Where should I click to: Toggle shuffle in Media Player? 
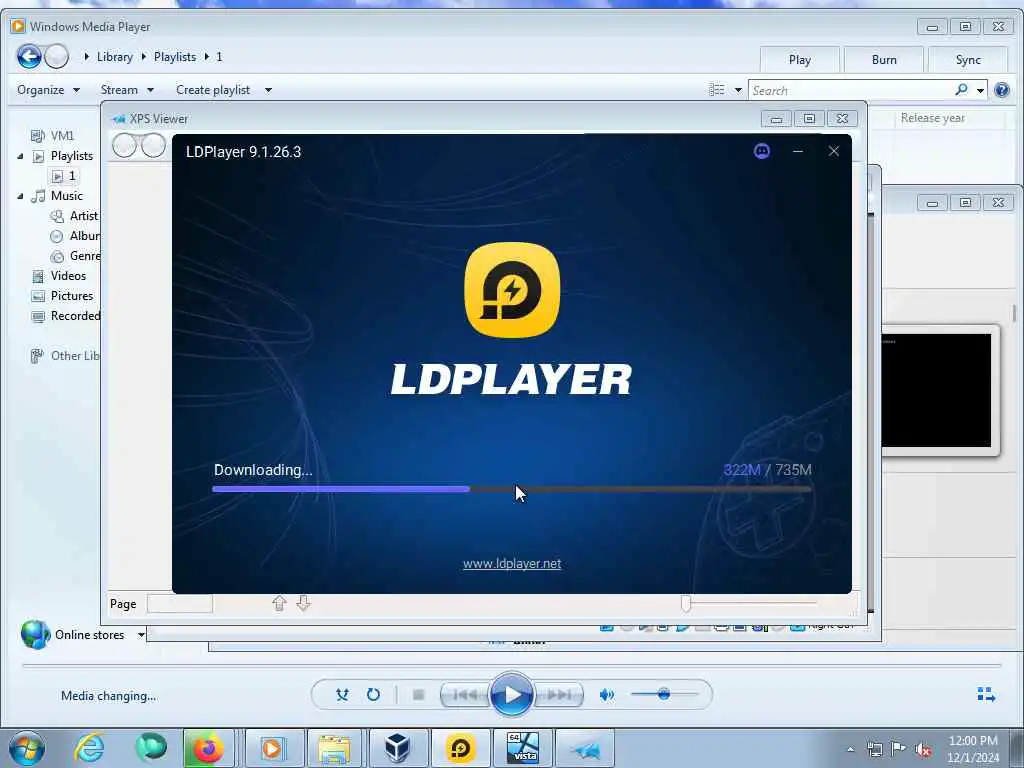[x=342, y=695]
